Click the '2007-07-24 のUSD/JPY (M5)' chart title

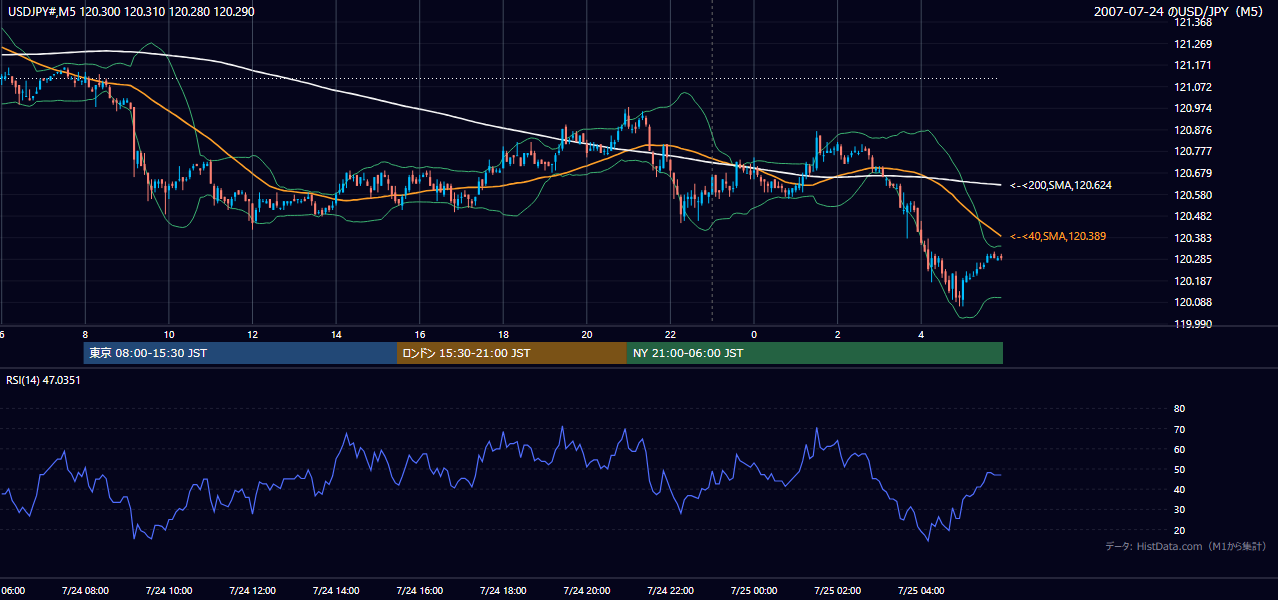pyautogui.click(x=1181, y=12)
